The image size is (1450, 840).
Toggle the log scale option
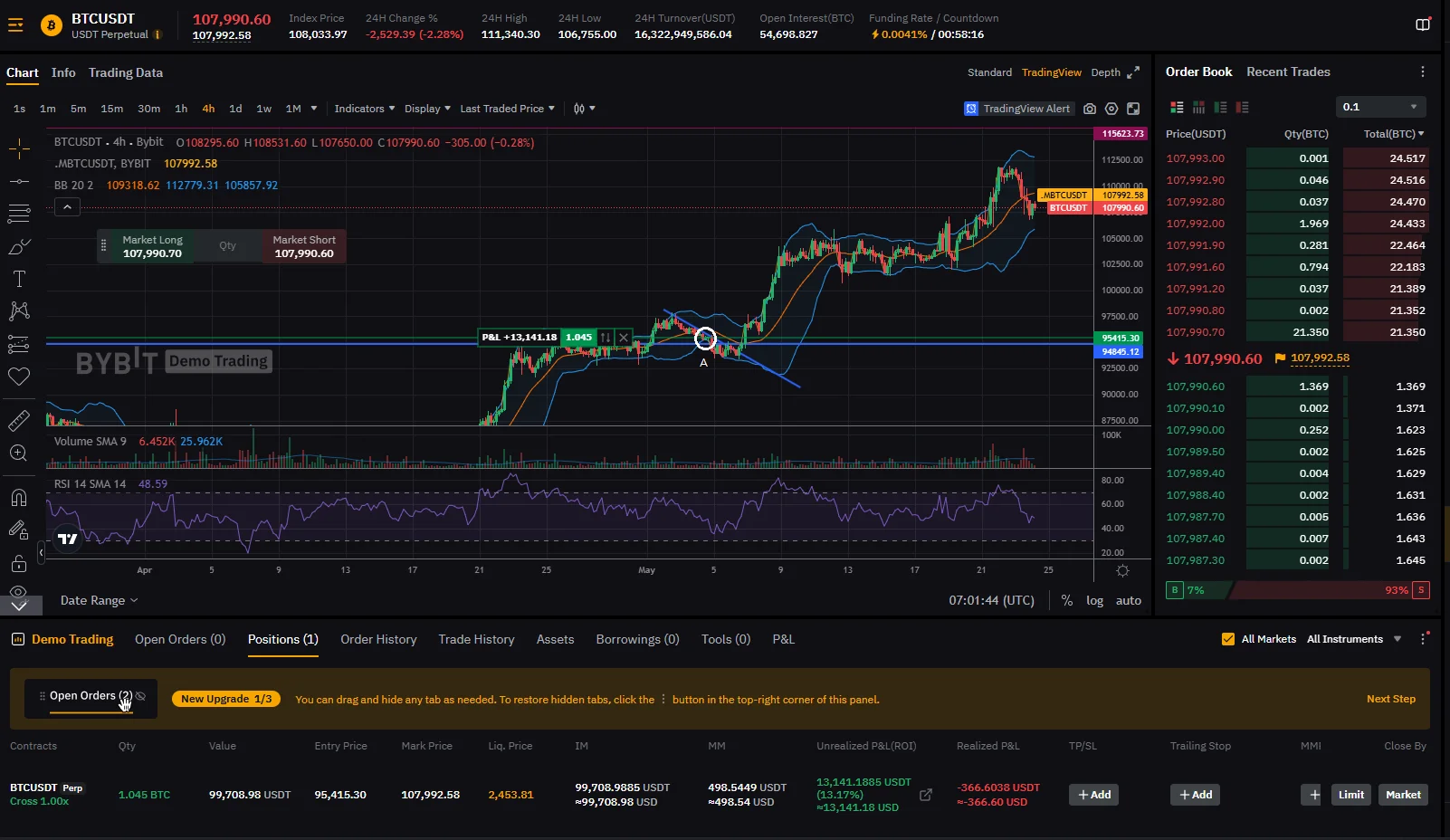pos(1094,601)
